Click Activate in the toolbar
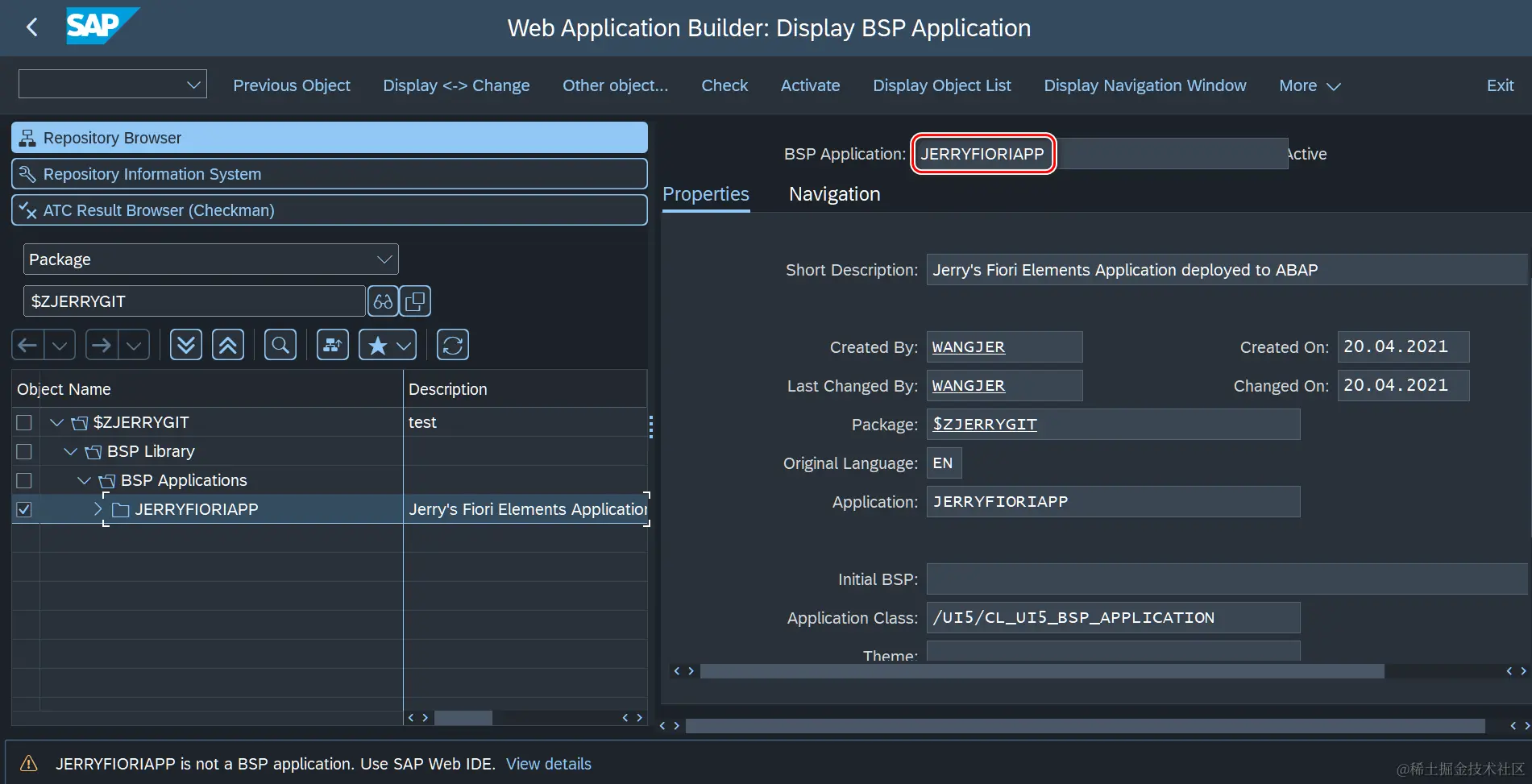Viewport: 1532px width, 784px height. coord(810,85)
